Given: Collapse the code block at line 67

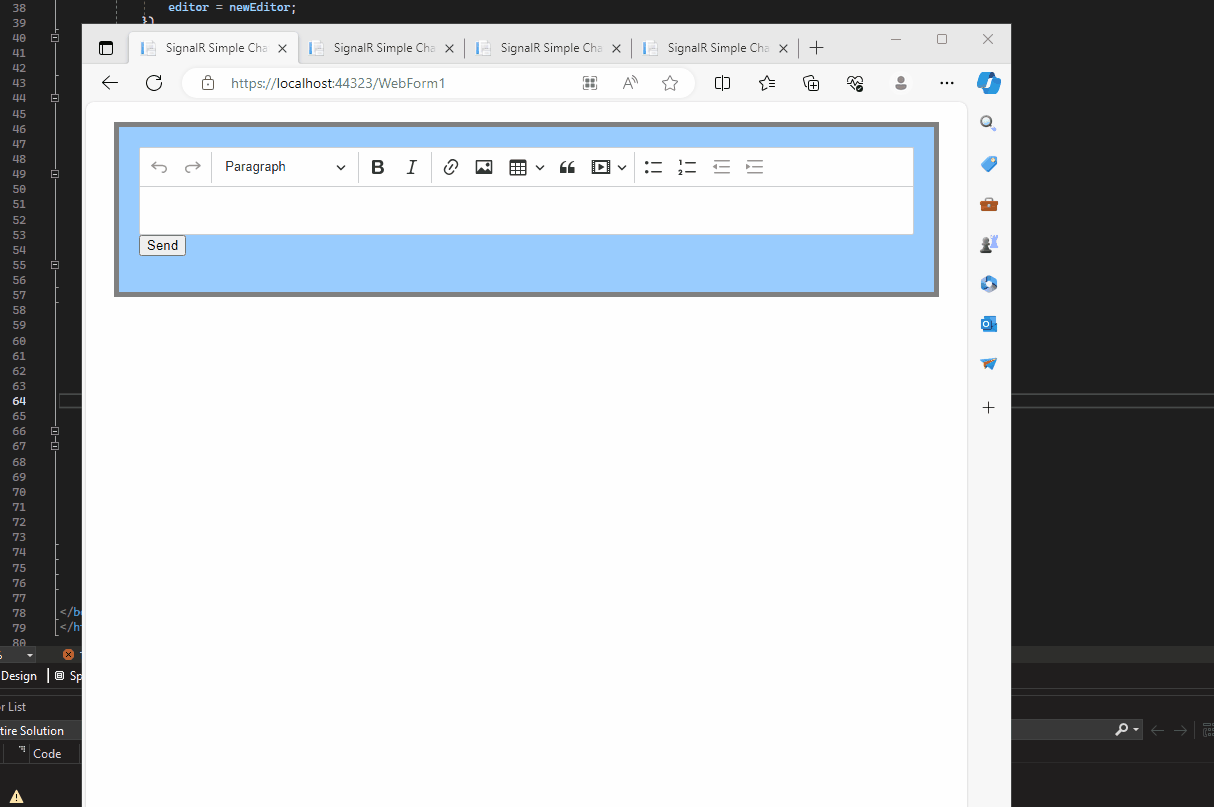Looking at the screenshot, I should [x=55, y=446].
